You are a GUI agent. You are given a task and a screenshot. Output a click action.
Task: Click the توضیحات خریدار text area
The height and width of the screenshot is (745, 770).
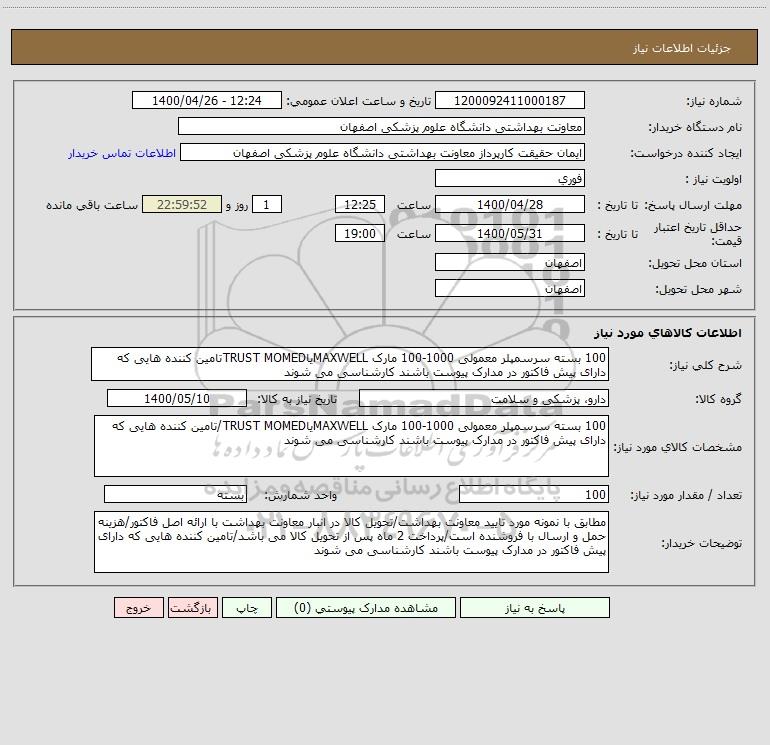(351, 542)
